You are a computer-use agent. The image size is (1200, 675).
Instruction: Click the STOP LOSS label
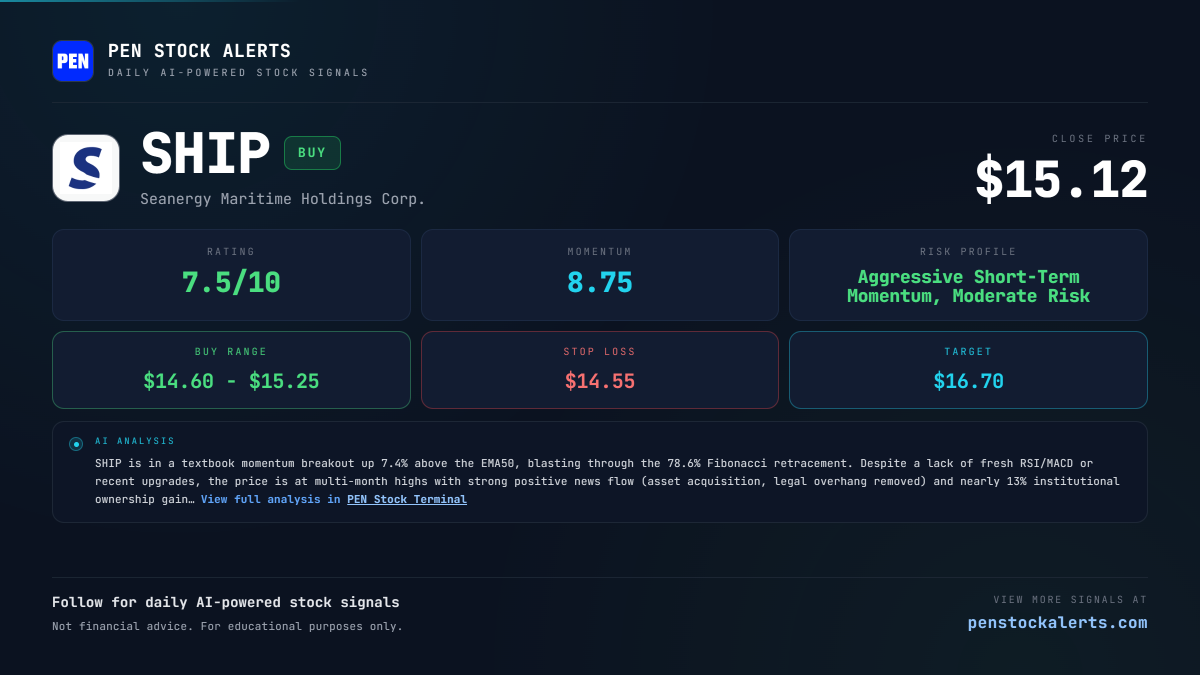[x=600, y=352]
